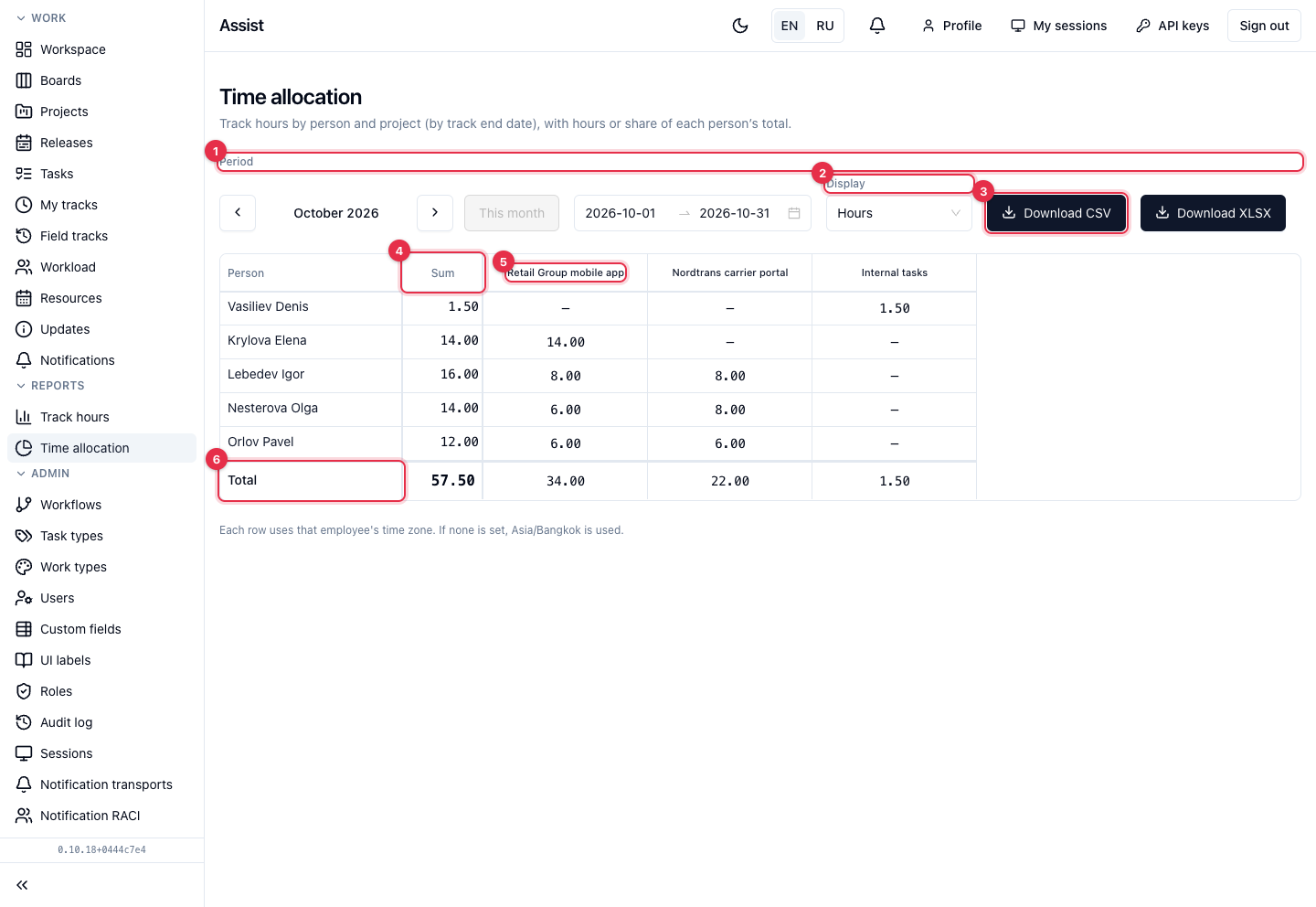Viewport: 1316px width, 907px height.
Task: Click the Sign out button
Action: [1264, 26]
